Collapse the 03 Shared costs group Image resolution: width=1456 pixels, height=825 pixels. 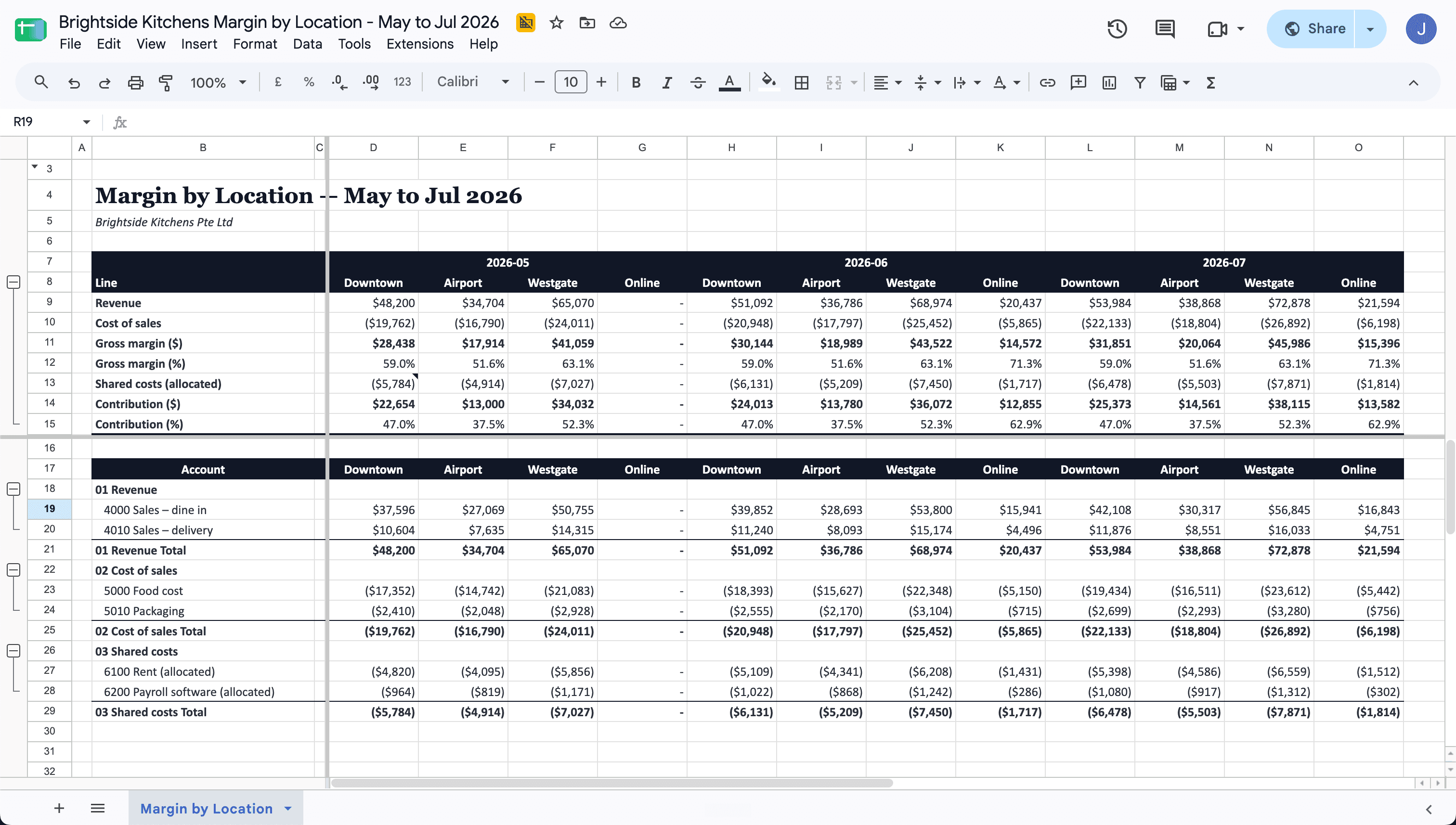click(13, 650)
